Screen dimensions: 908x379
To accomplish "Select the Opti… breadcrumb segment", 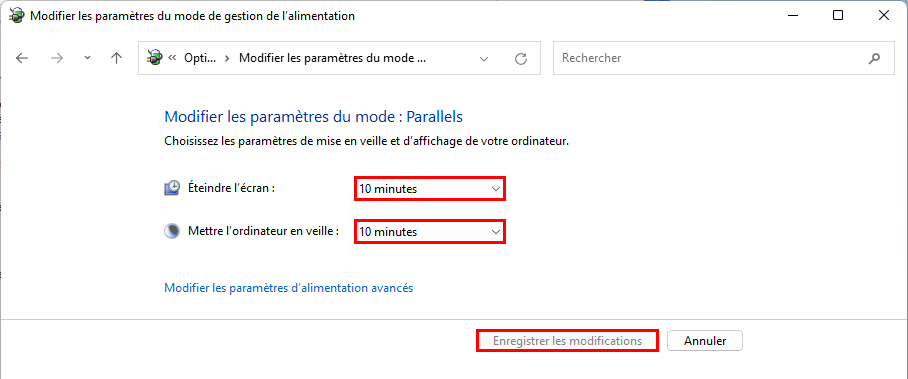I will 200,58.
